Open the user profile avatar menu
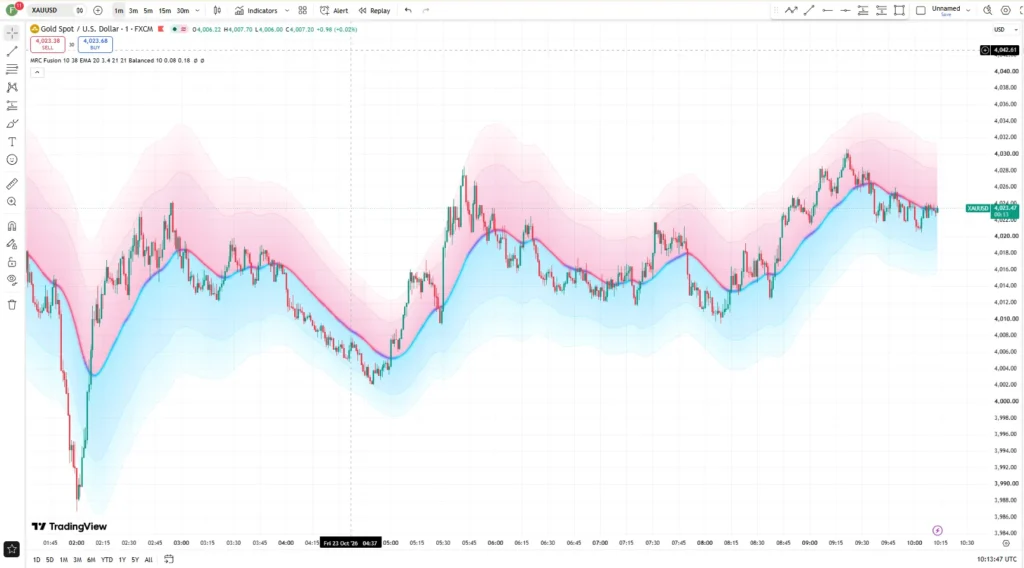Screen dimensions: 1024x568 click(x=12, y=10)
